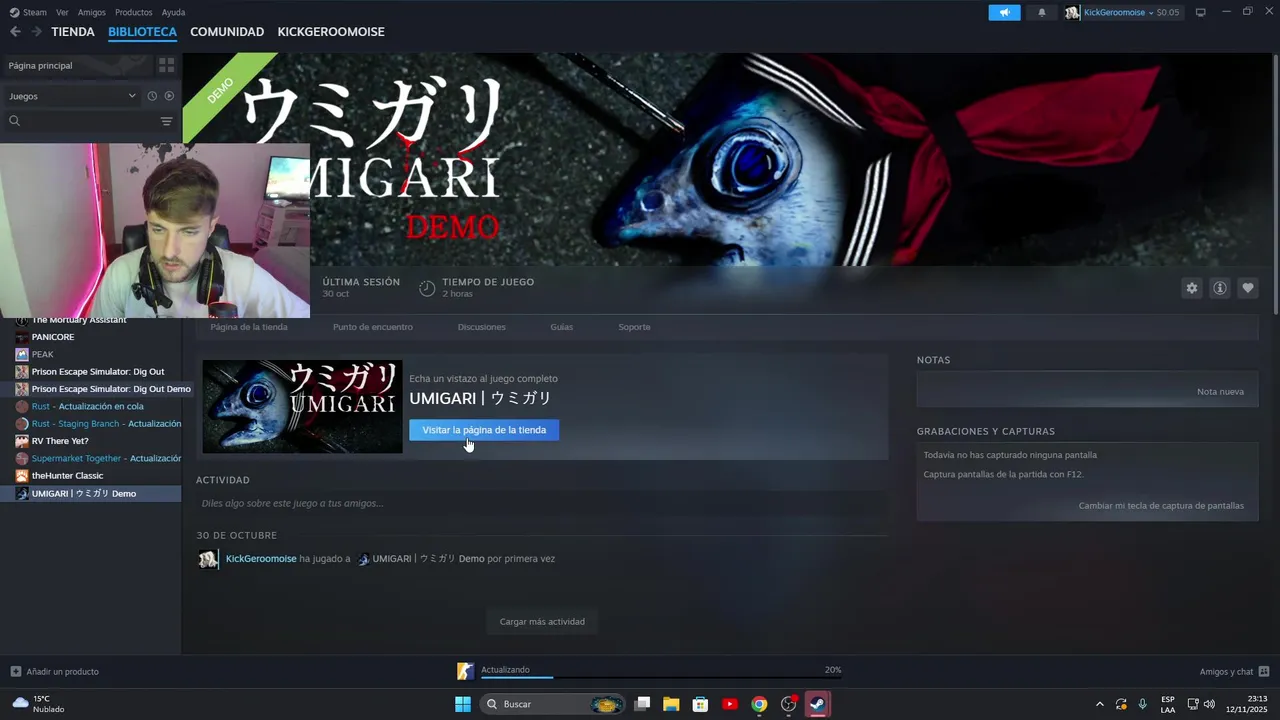Go forward with the right arrow
The image size is (1280, 720).
[x=36, y=32]
